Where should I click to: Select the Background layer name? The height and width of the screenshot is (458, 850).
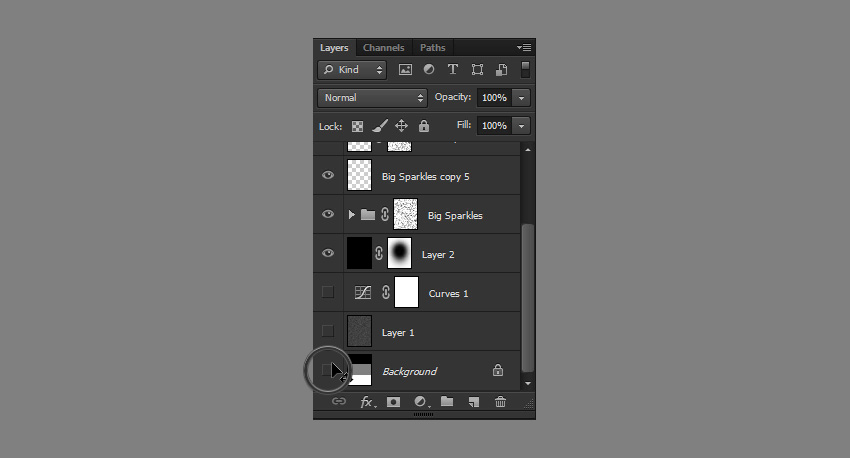(x=410, y=372)
